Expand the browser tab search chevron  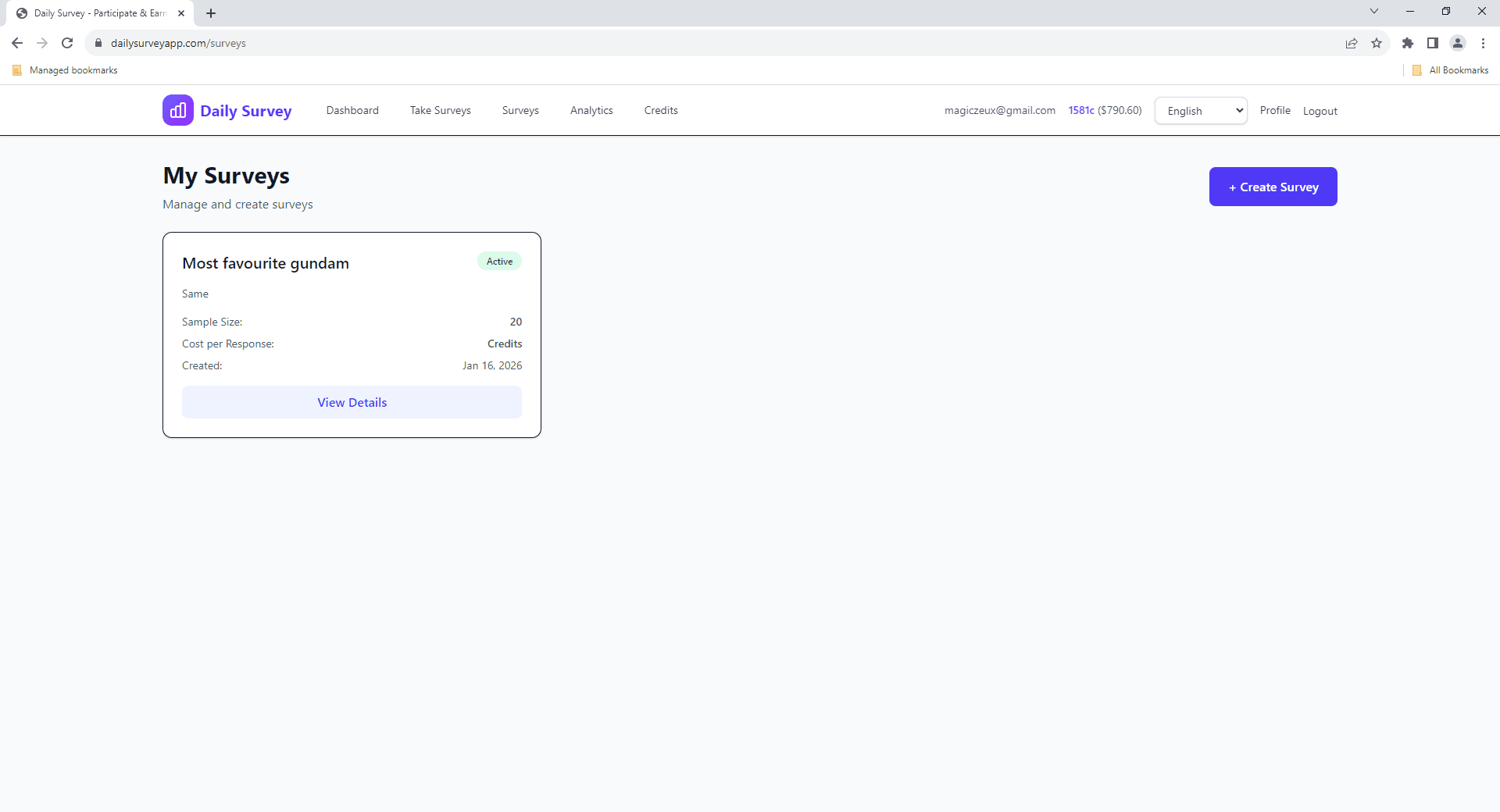point(1374,11)
